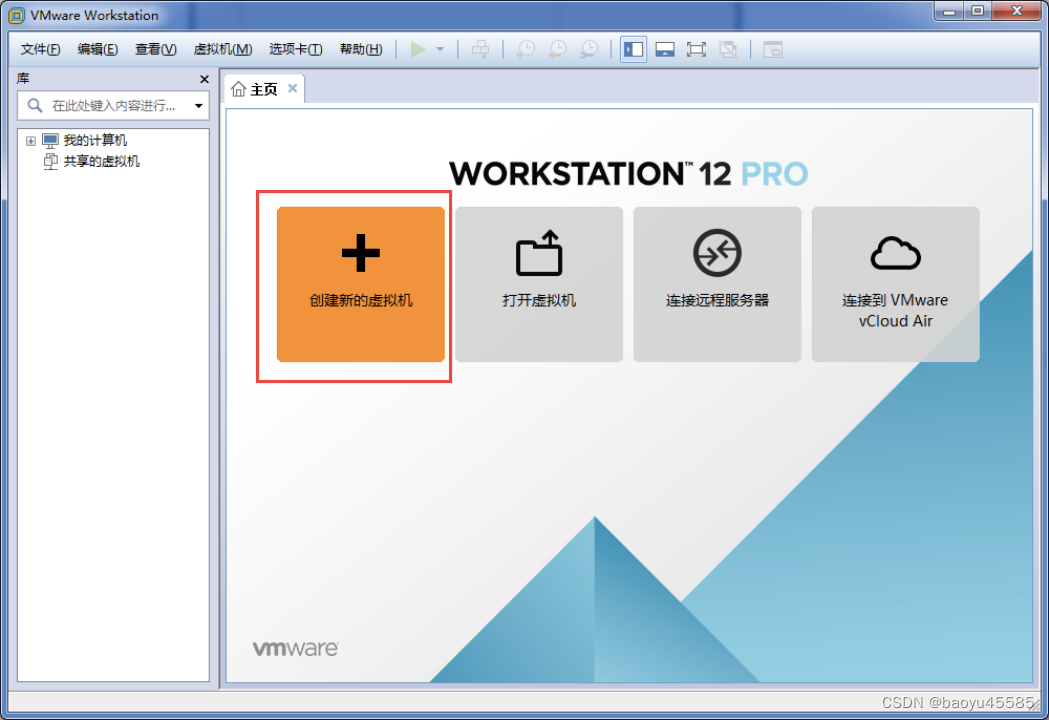1049x720 pixels.
Task: Click the VMware Workstation title bar icon
Action: [16, 15]
